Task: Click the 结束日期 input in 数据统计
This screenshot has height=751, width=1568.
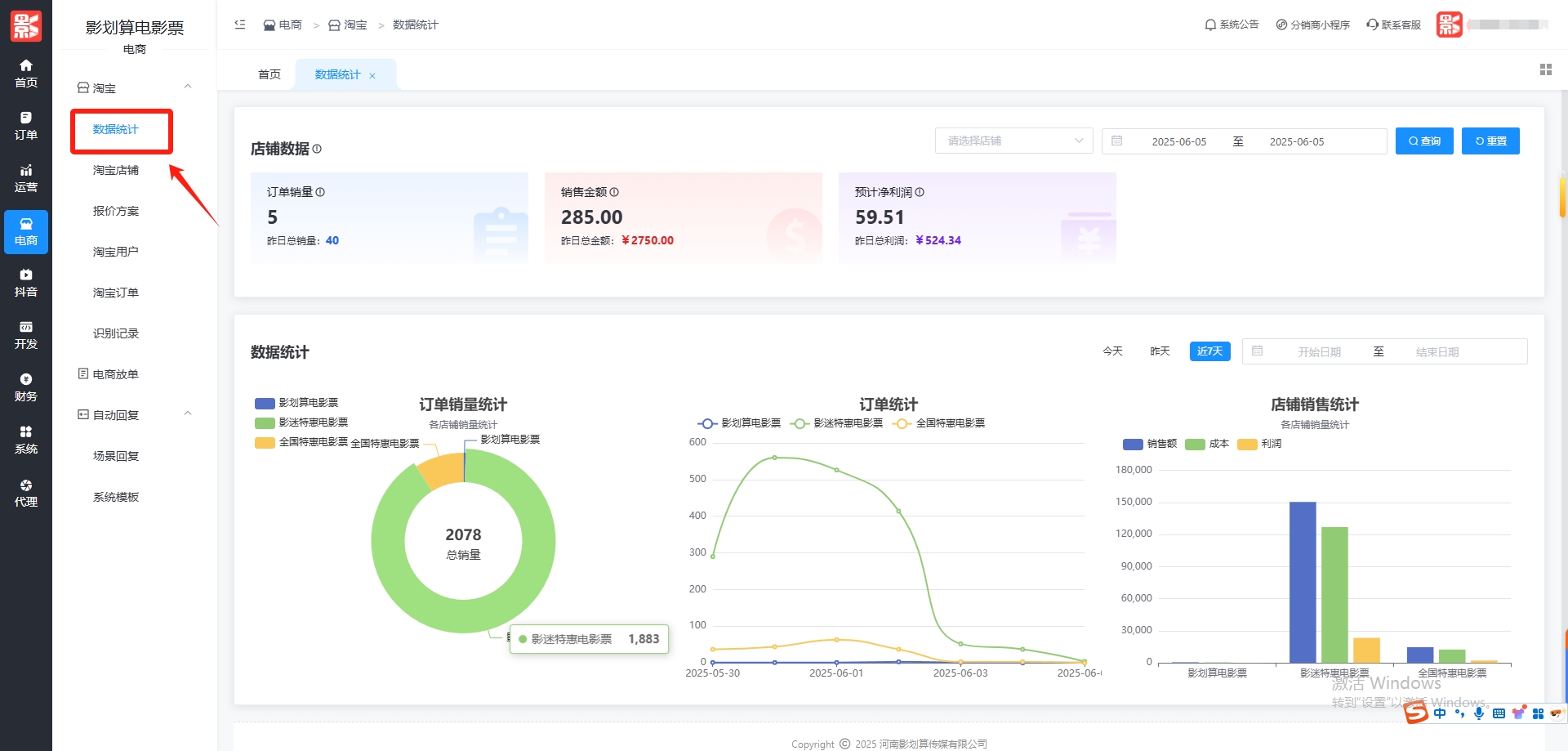Action: 1437,351
